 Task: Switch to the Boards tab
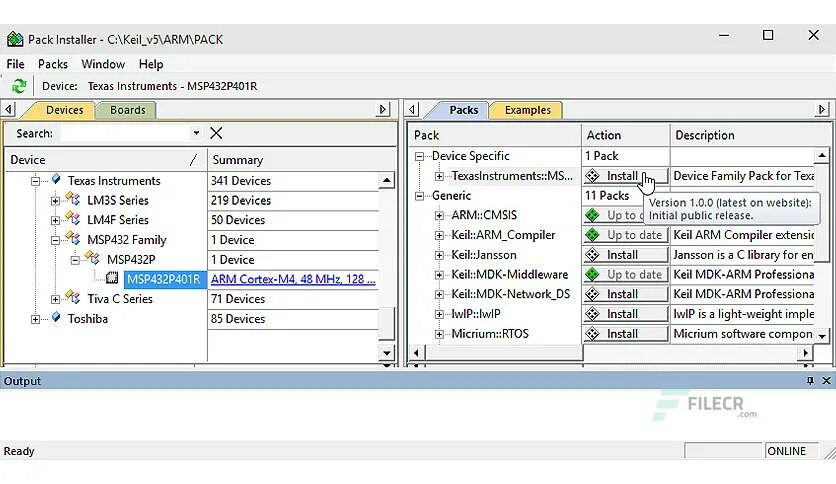tap(127, 110)
